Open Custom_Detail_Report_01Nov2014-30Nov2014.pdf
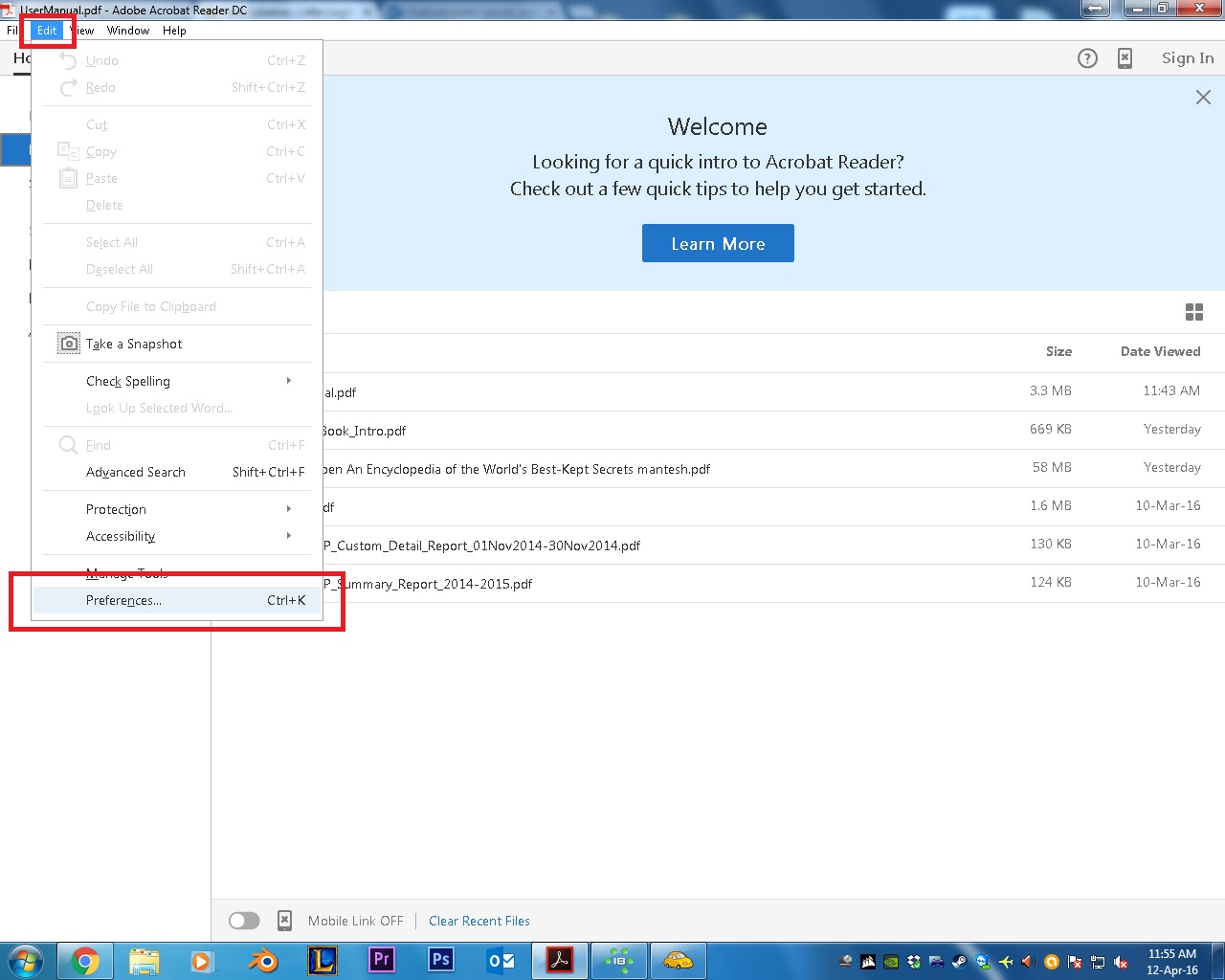Viewport: 1225px width, 980px height. pos(718,545)
